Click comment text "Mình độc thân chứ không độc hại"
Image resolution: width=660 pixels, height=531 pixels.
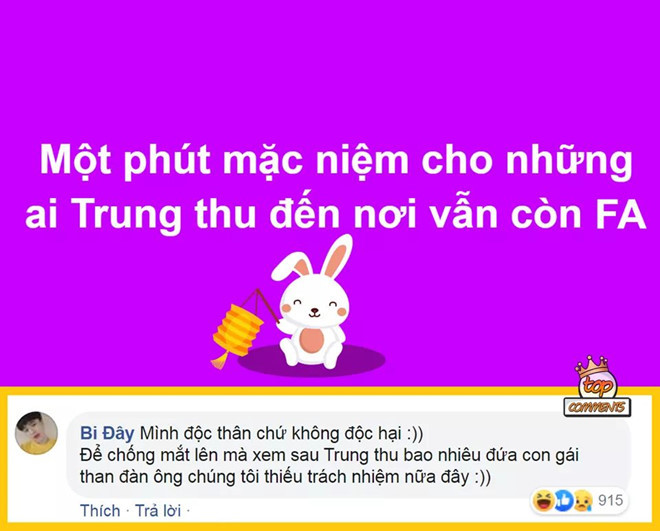point(270,433)
